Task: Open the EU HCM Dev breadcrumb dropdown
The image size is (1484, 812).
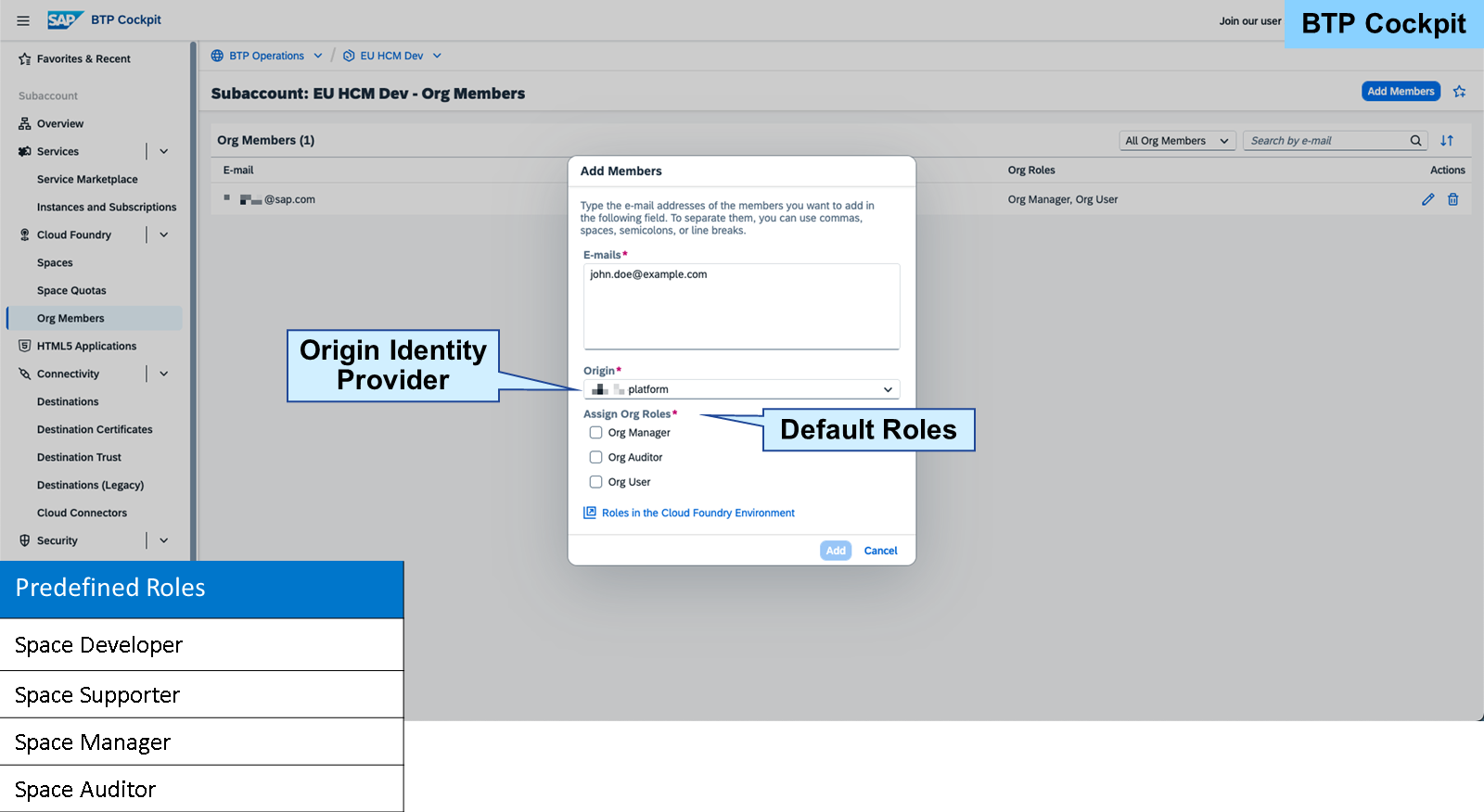Action: (x=437, y=56)
